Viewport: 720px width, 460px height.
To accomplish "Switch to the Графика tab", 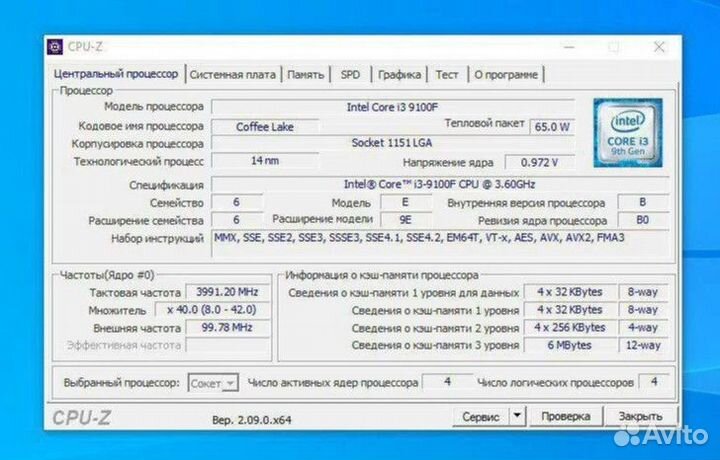I will click(399, 74).
